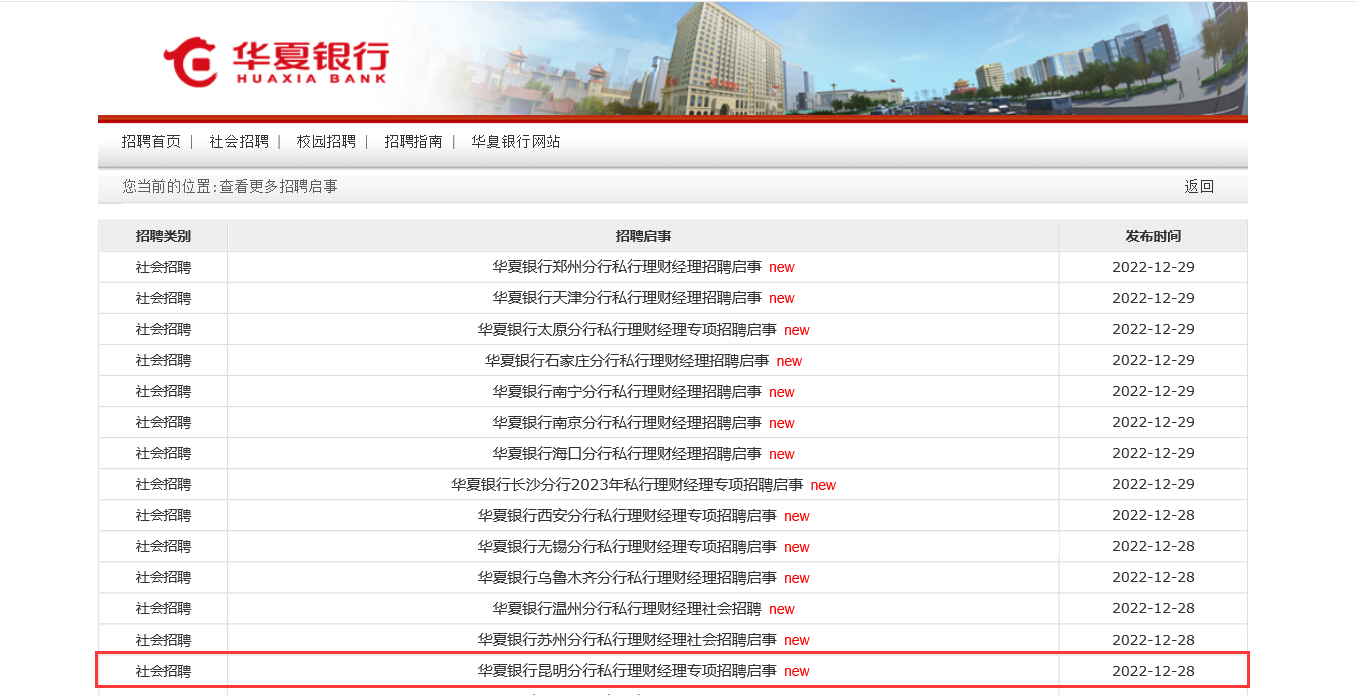Open 天津分行私行理财经理招聘启事
1357x695 pixels.
click(627, 298)
